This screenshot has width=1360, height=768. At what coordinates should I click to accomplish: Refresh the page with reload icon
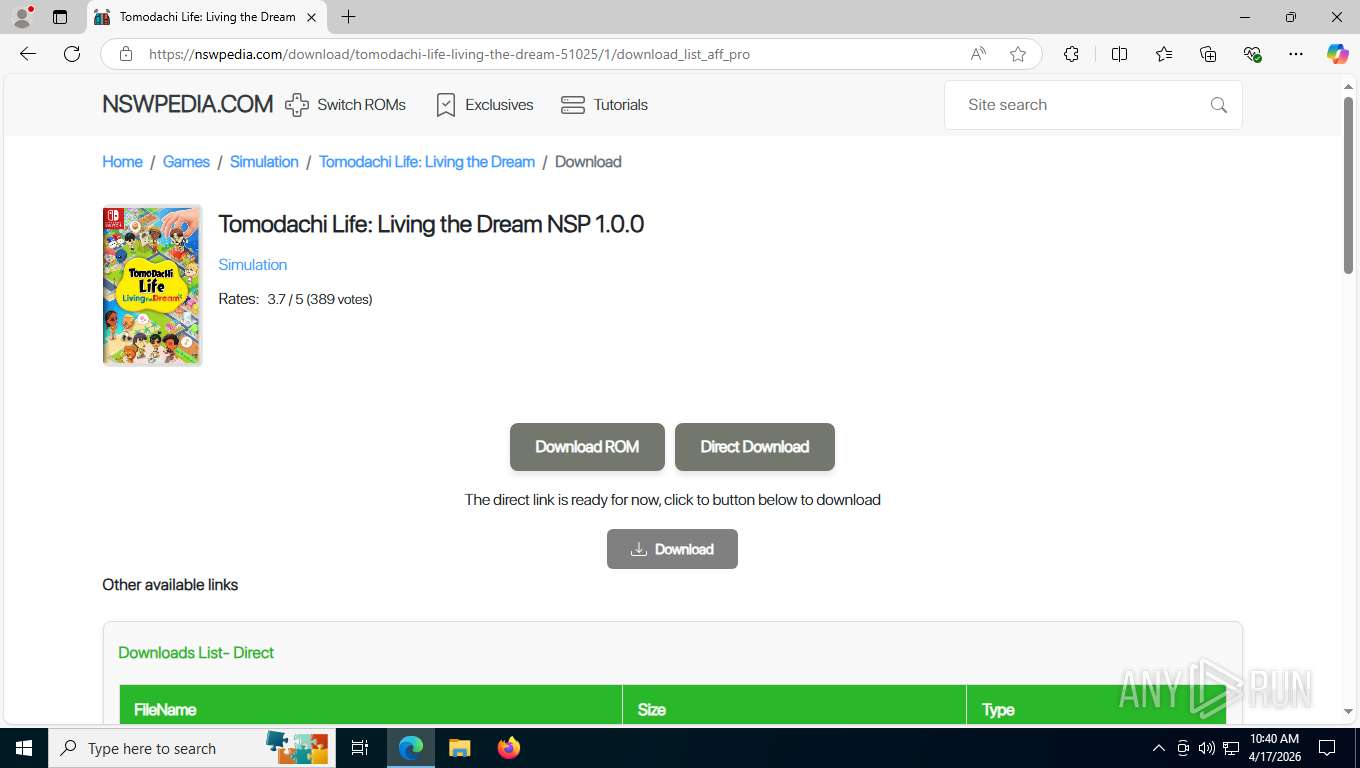(x=72, y=54)
